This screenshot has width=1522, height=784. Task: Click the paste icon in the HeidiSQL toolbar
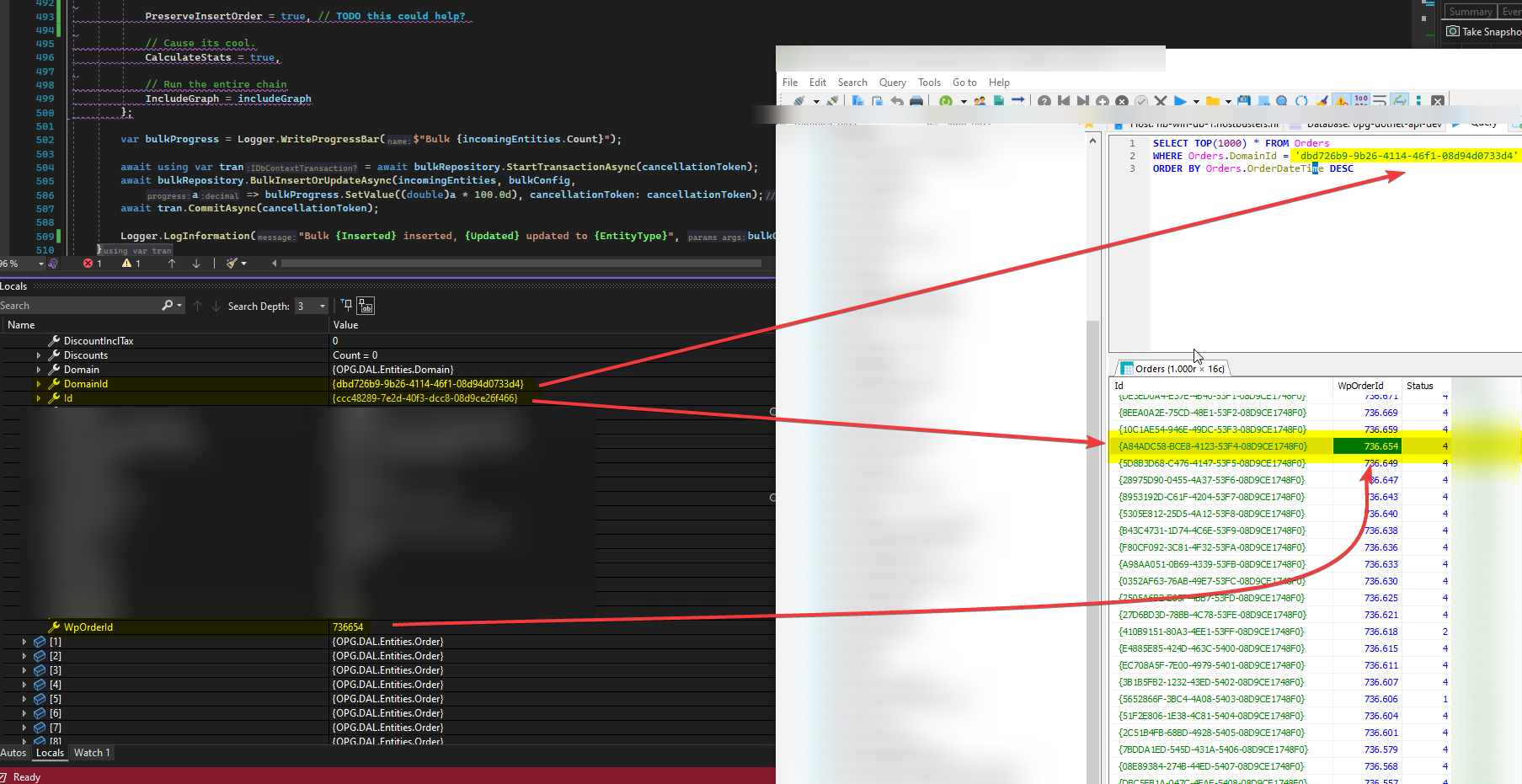pos(877,101)
